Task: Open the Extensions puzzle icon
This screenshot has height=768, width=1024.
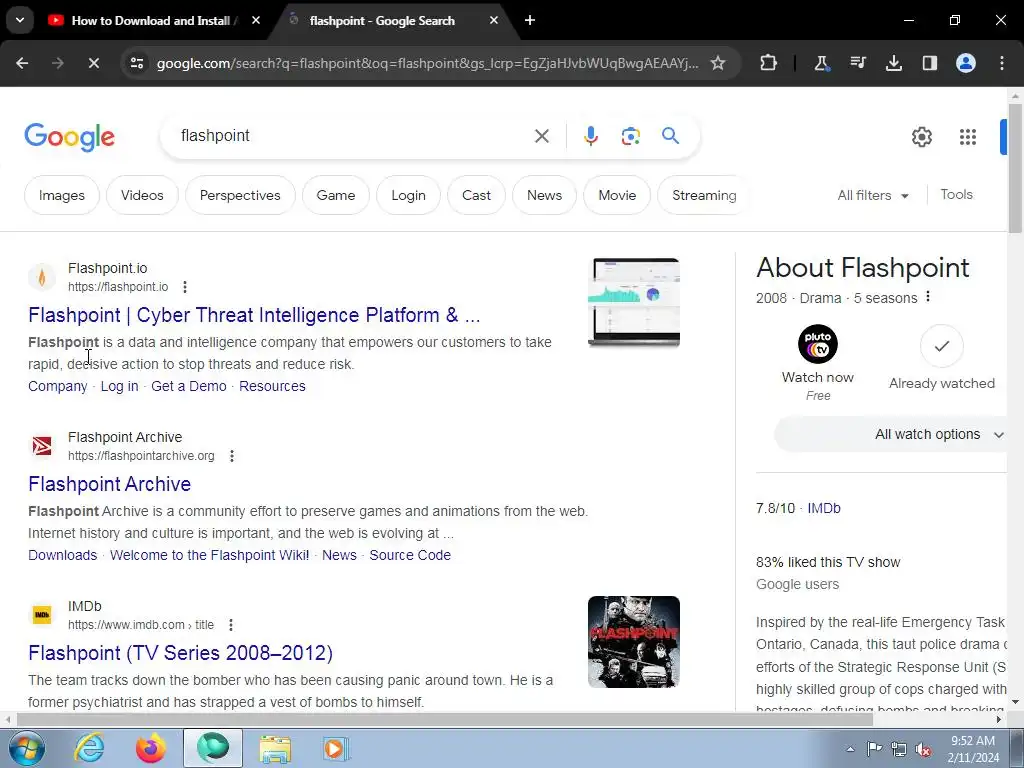Action: tap(769, 63)
